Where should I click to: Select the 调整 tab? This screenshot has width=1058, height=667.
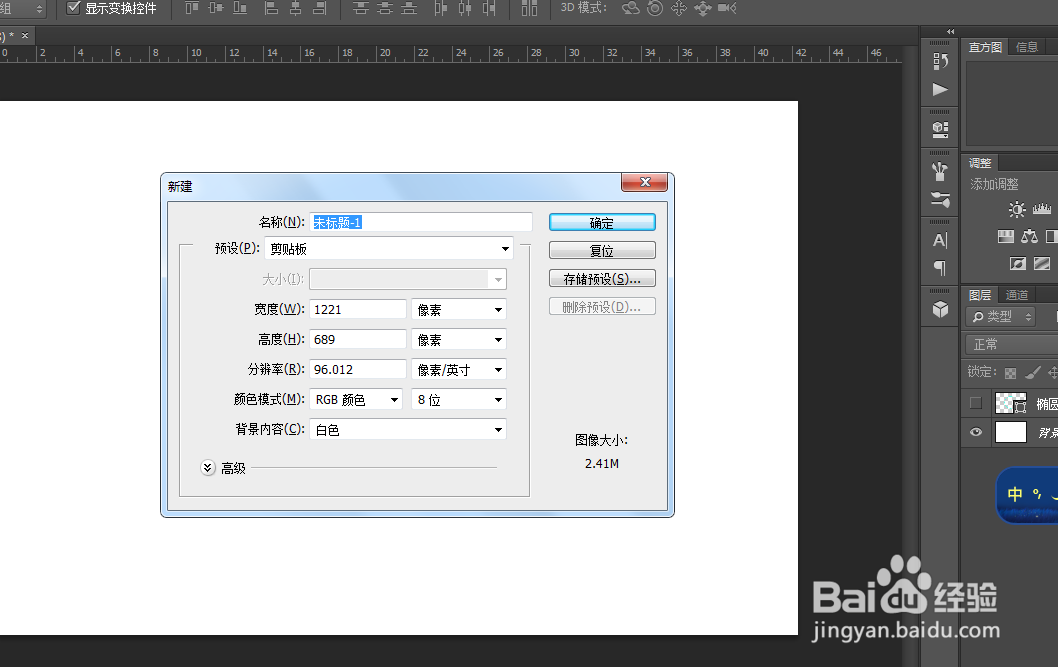pos(980,163)
